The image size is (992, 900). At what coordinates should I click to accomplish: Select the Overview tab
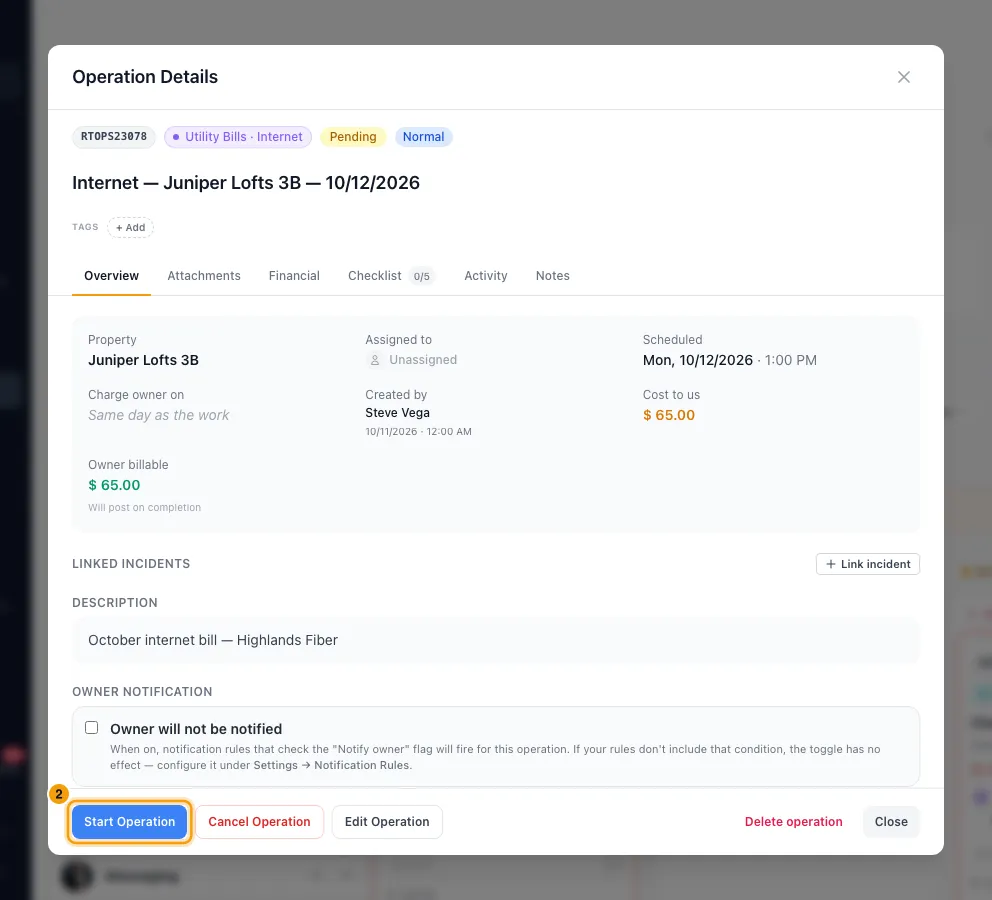click(x=111, y=276)
